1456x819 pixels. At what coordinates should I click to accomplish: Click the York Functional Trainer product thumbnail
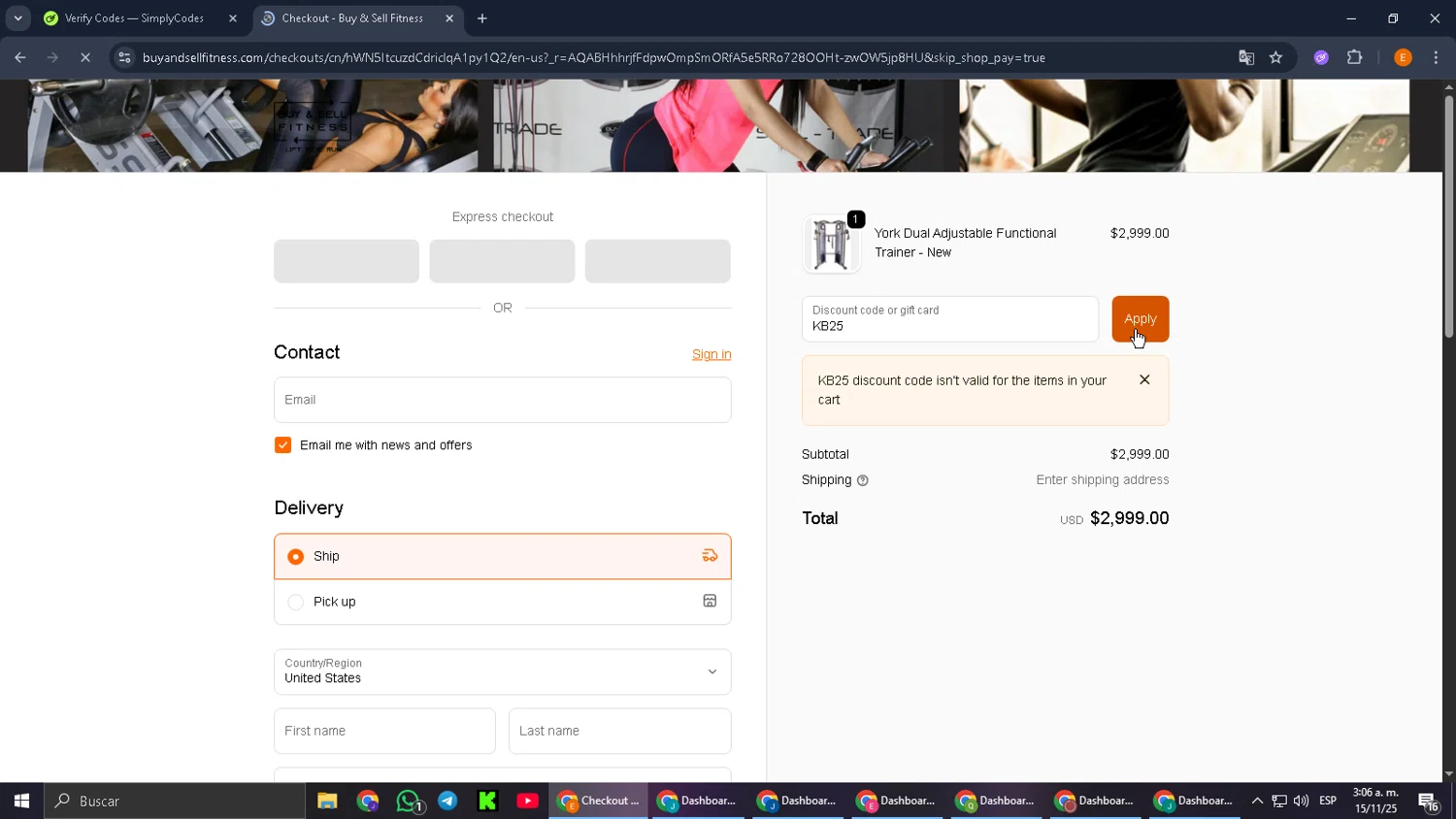tap(831, 243)
